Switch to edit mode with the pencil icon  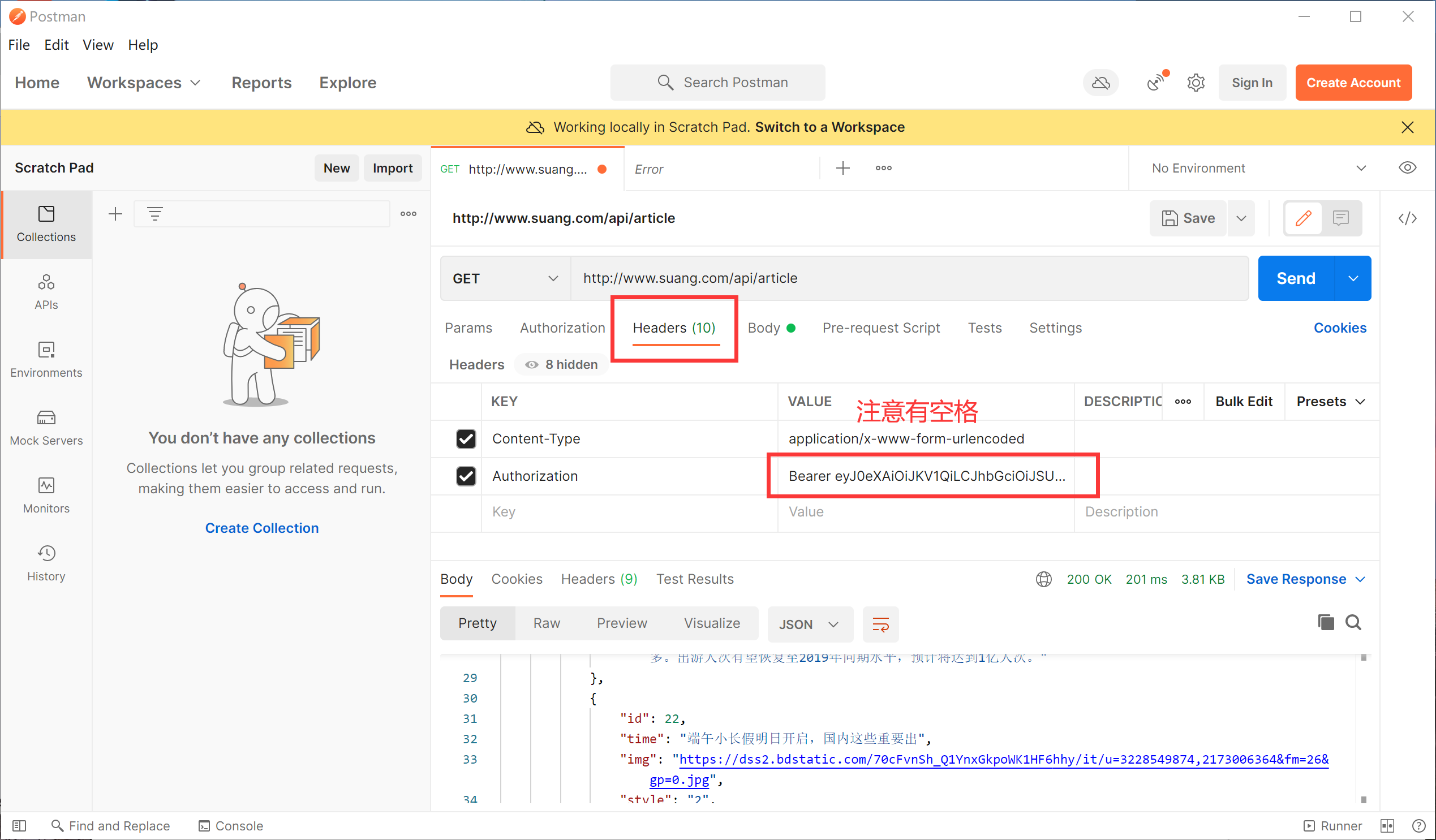1303,218
